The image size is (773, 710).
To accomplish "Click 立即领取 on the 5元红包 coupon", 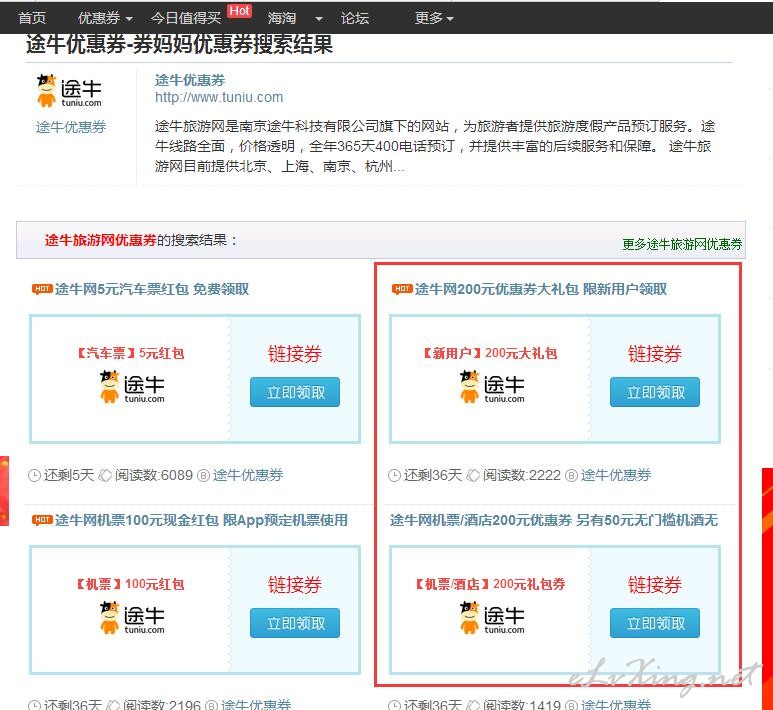I will coord(295,392).
